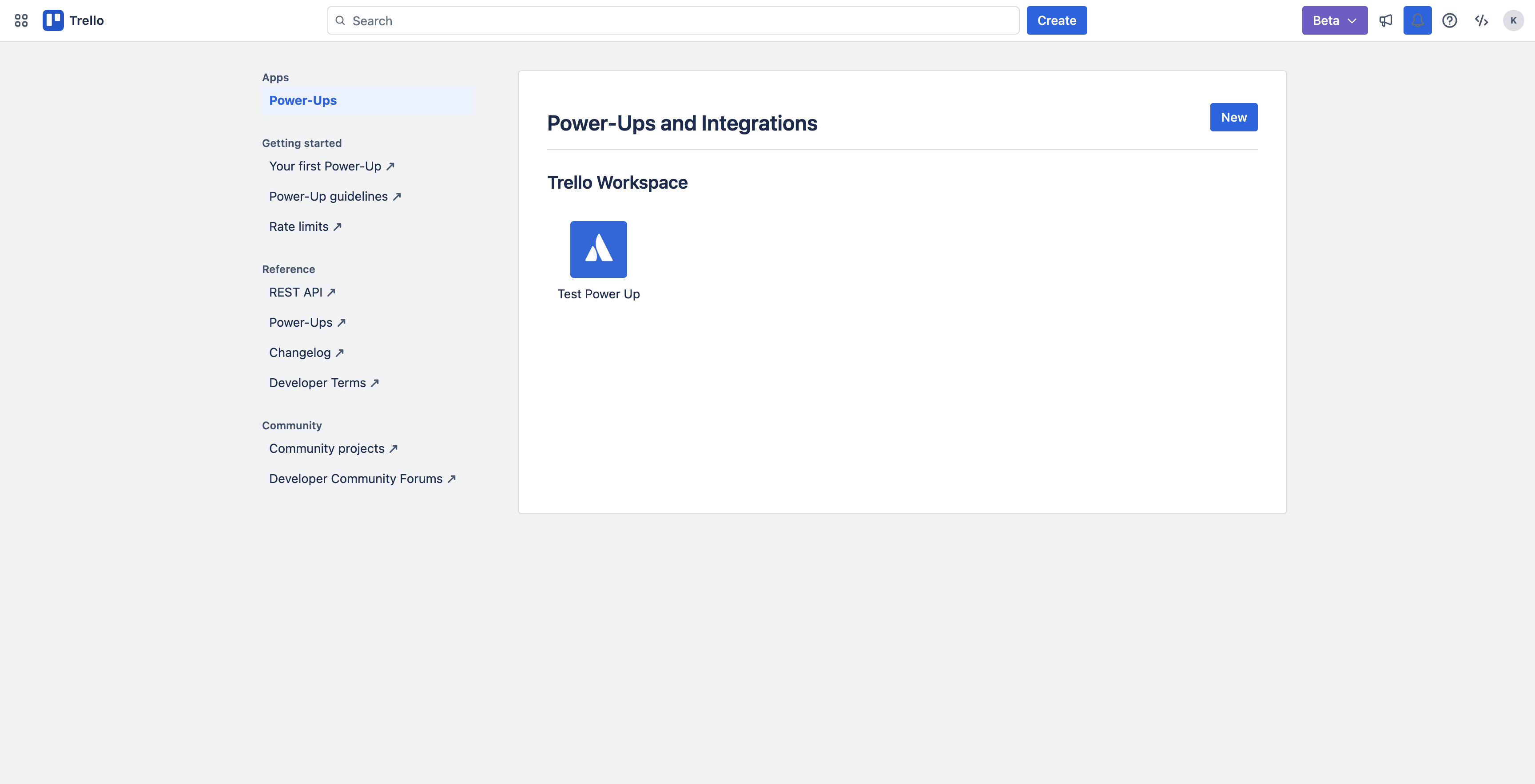Click external arrow beside REST API
The image size is (1535, 784).
point(331,292)
